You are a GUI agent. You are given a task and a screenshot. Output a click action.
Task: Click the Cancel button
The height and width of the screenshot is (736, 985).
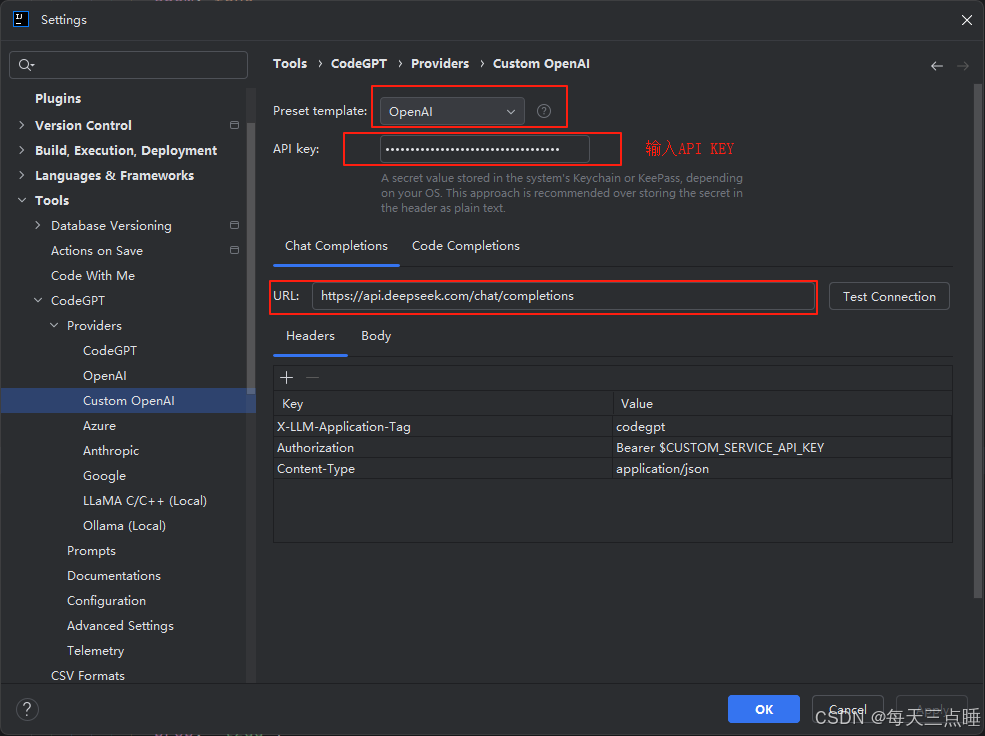pyautogui.click(x=847, y=709)
